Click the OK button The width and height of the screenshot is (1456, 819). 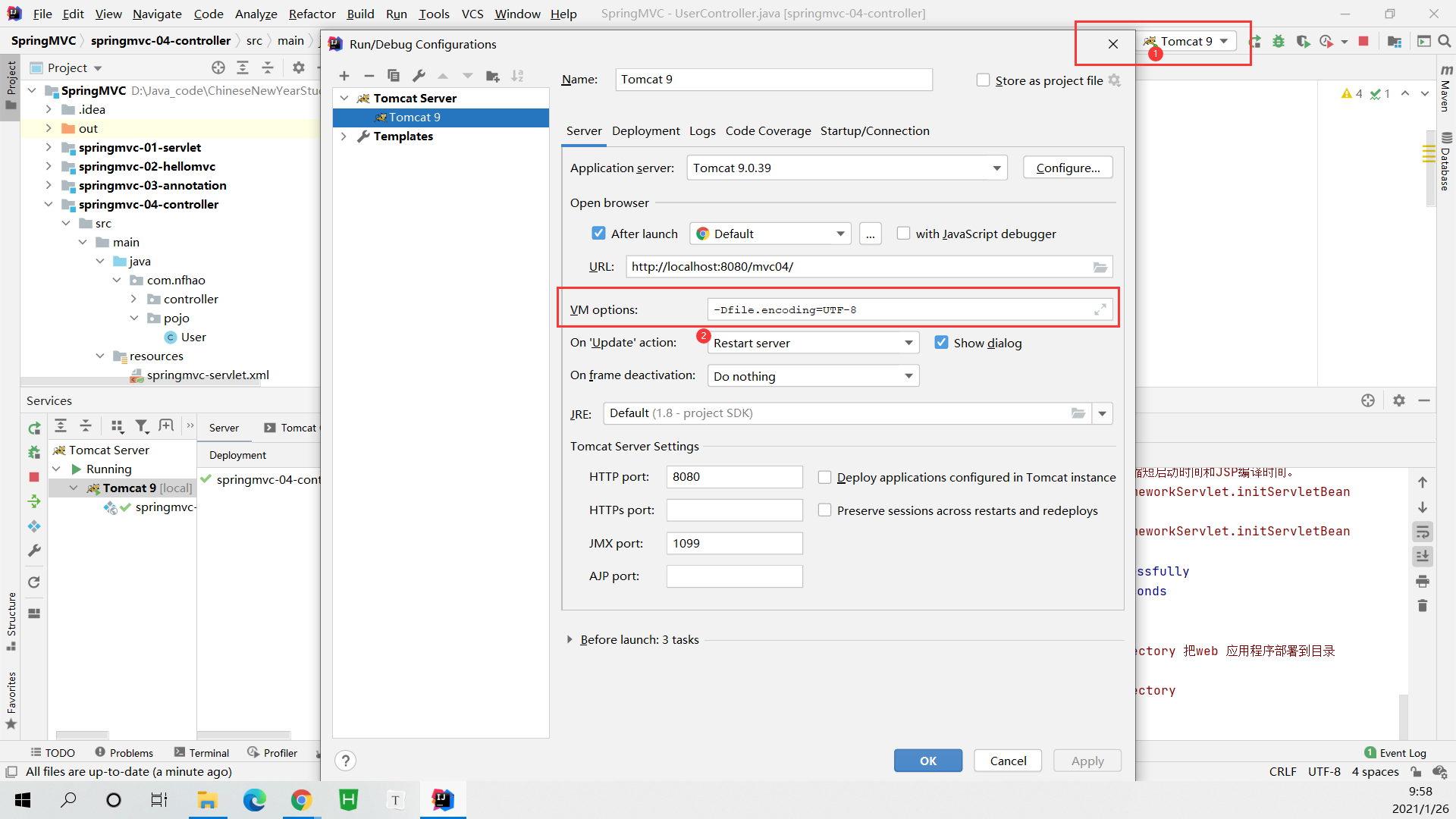click(928, 761)
